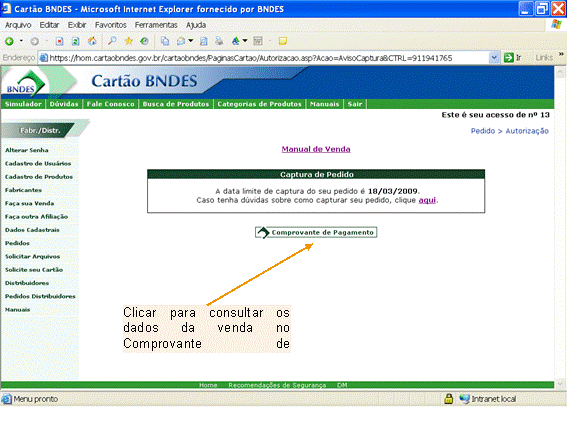
Task: Click the yellow note toolbar icon
Action: 283,41
